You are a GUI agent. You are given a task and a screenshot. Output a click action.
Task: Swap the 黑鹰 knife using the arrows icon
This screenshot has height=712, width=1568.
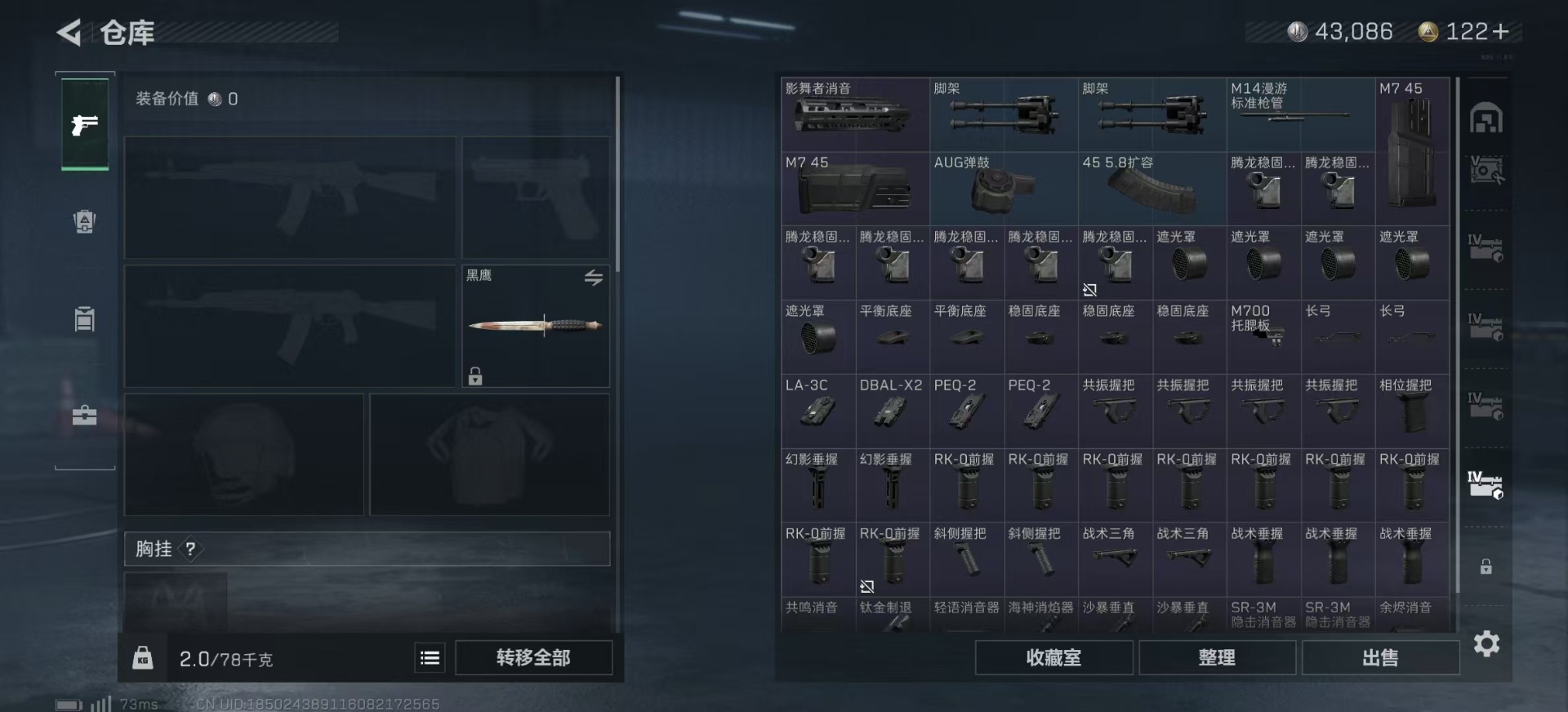coord(594,278)
